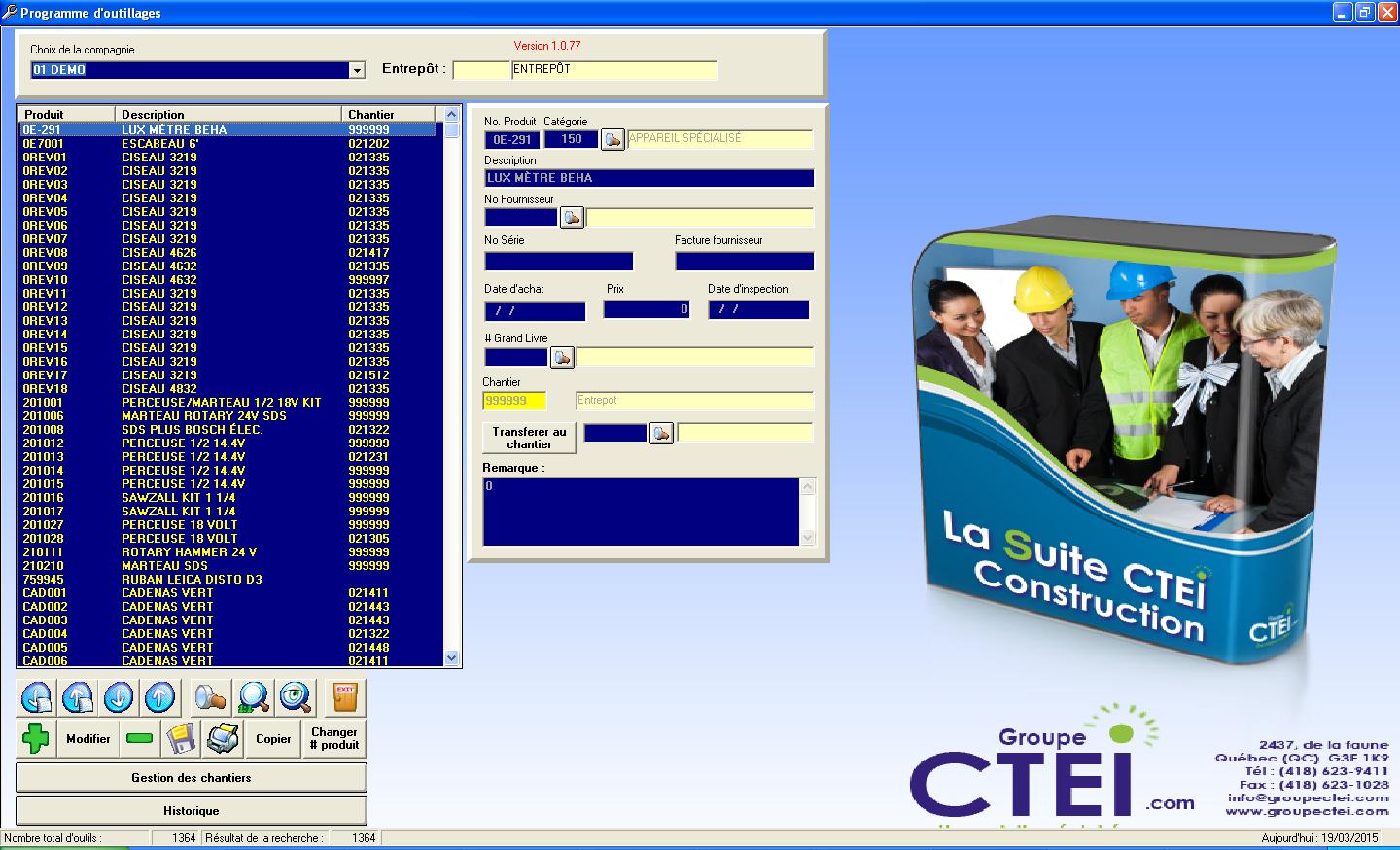Screen dimensions: 1400x850
Task: Click the Chantier column header
Action: tap(389, 114)
